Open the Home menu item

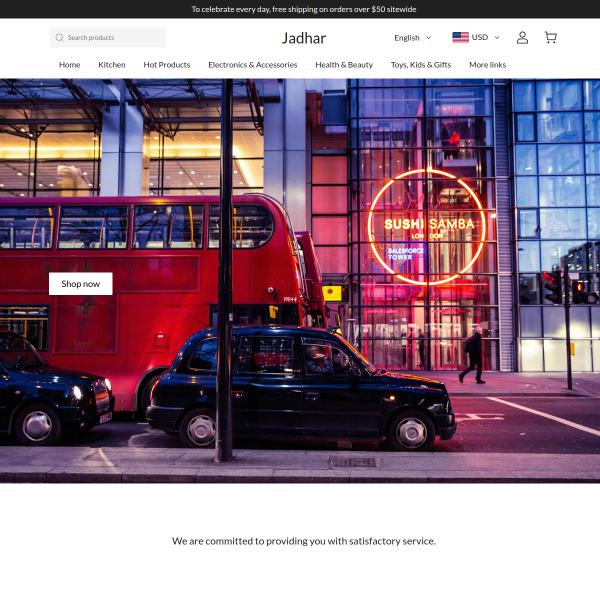pos(70,65)
